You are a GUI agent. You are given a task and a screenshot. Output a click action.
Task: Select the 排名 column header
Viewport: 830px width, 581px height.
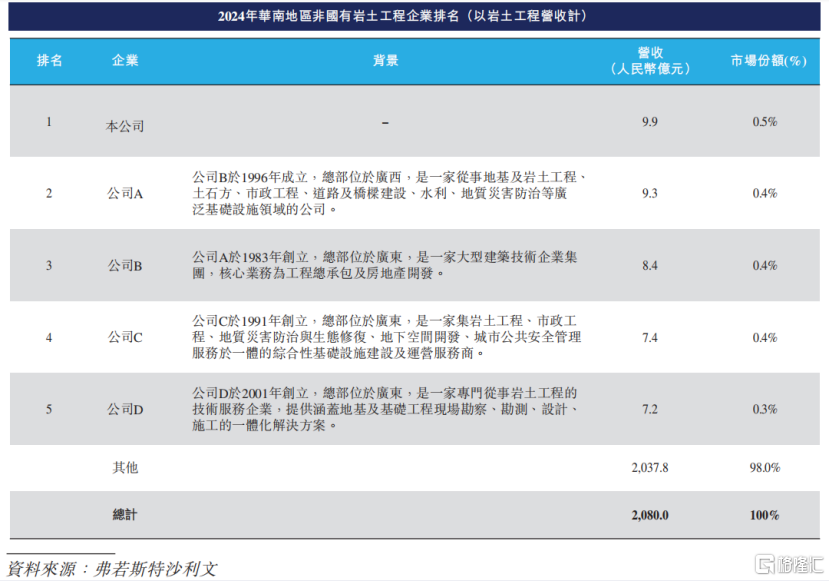50,60
